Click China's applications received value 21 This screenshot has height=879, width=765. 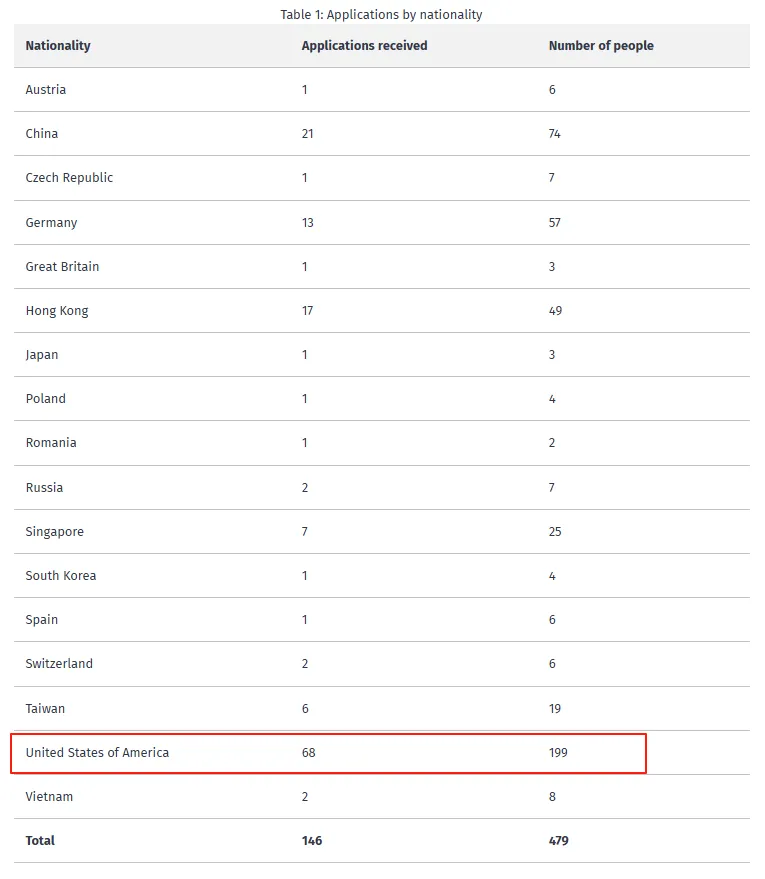point(308,134)
